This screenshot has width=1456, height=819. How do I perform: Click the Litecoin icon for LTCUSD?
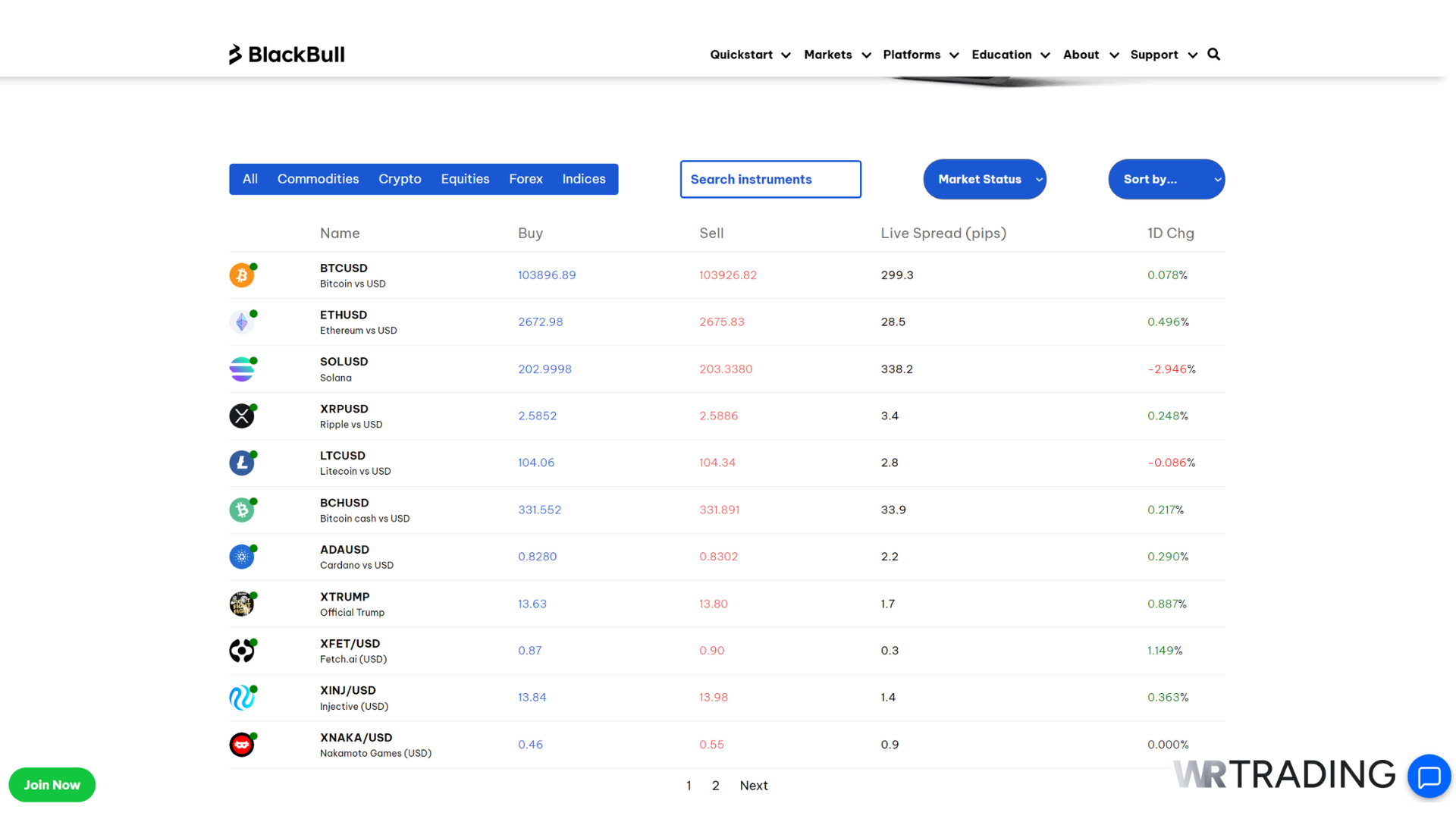click(x=242, y=463)
